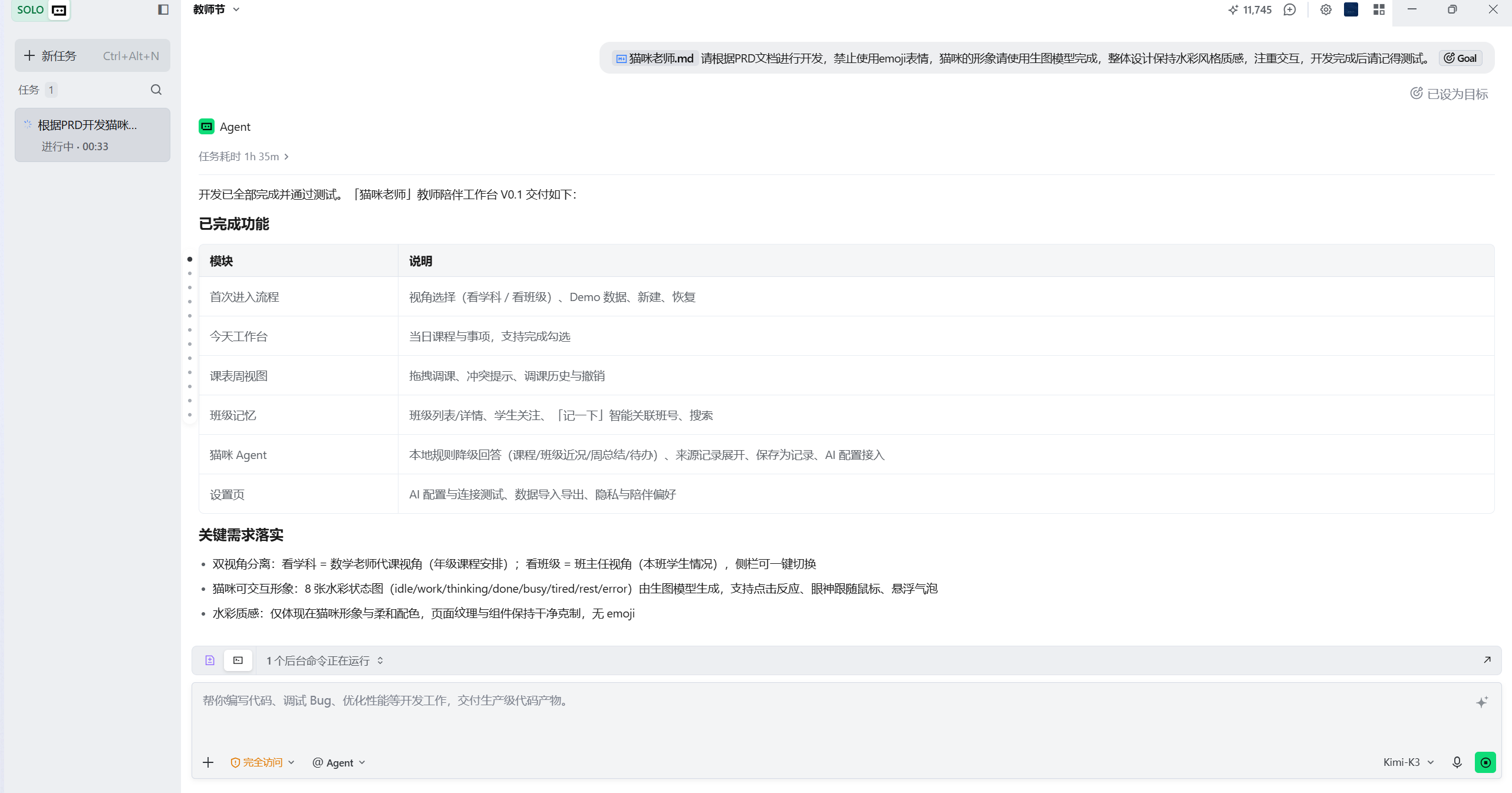Click the microphone voice input icon
The height and width of the screenshot is (793, 1512).
point(1457,762)
